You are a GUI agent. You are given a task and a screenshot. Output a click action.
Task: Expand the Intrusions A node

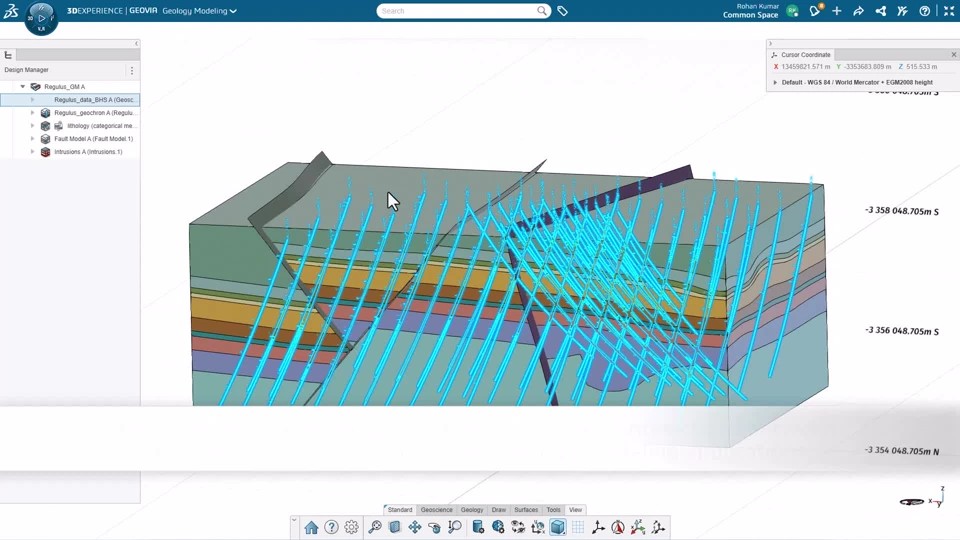pyautogui.click(x=32, y=152)
